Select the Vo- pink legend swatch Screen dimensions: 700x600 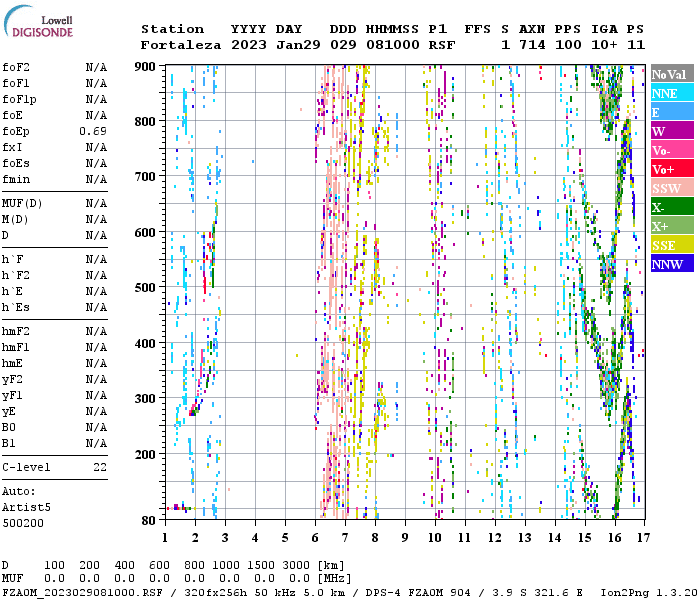tap(672, 150)
